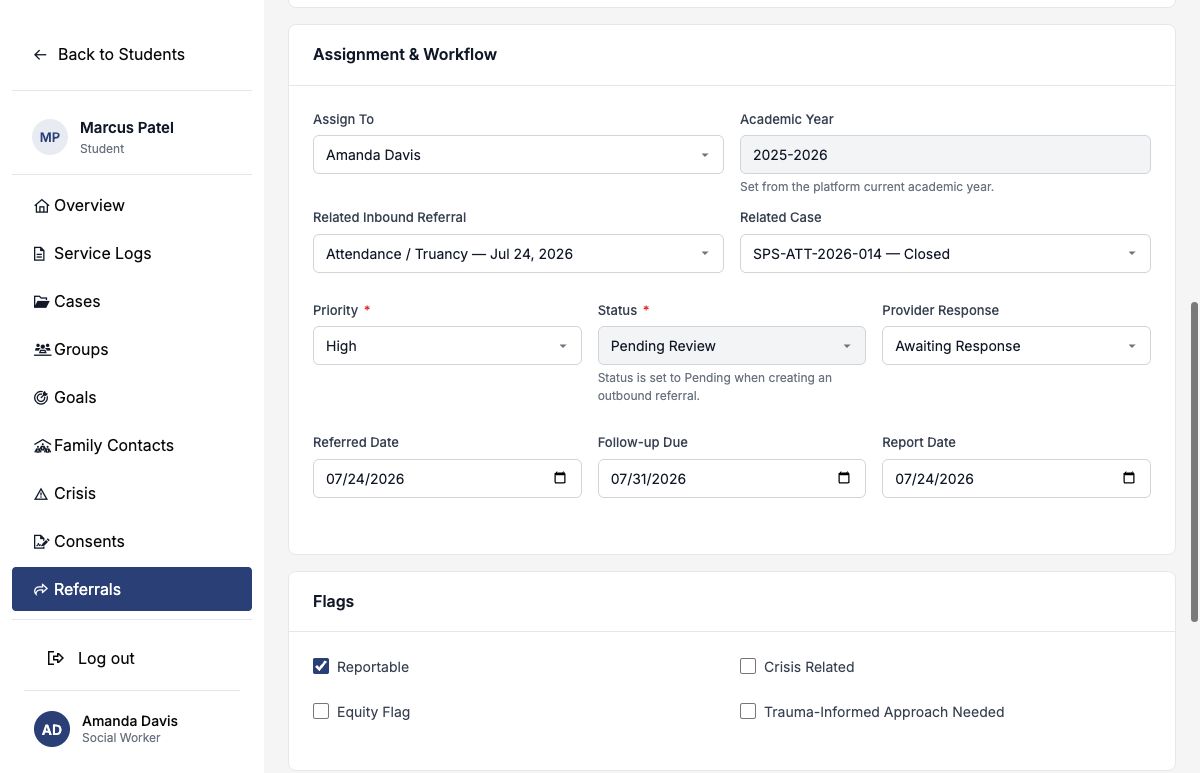Click the Family Contacts icon
The width and height of the screenshot is (1200, 773).
pyautogui.click(x=42, y=446)
